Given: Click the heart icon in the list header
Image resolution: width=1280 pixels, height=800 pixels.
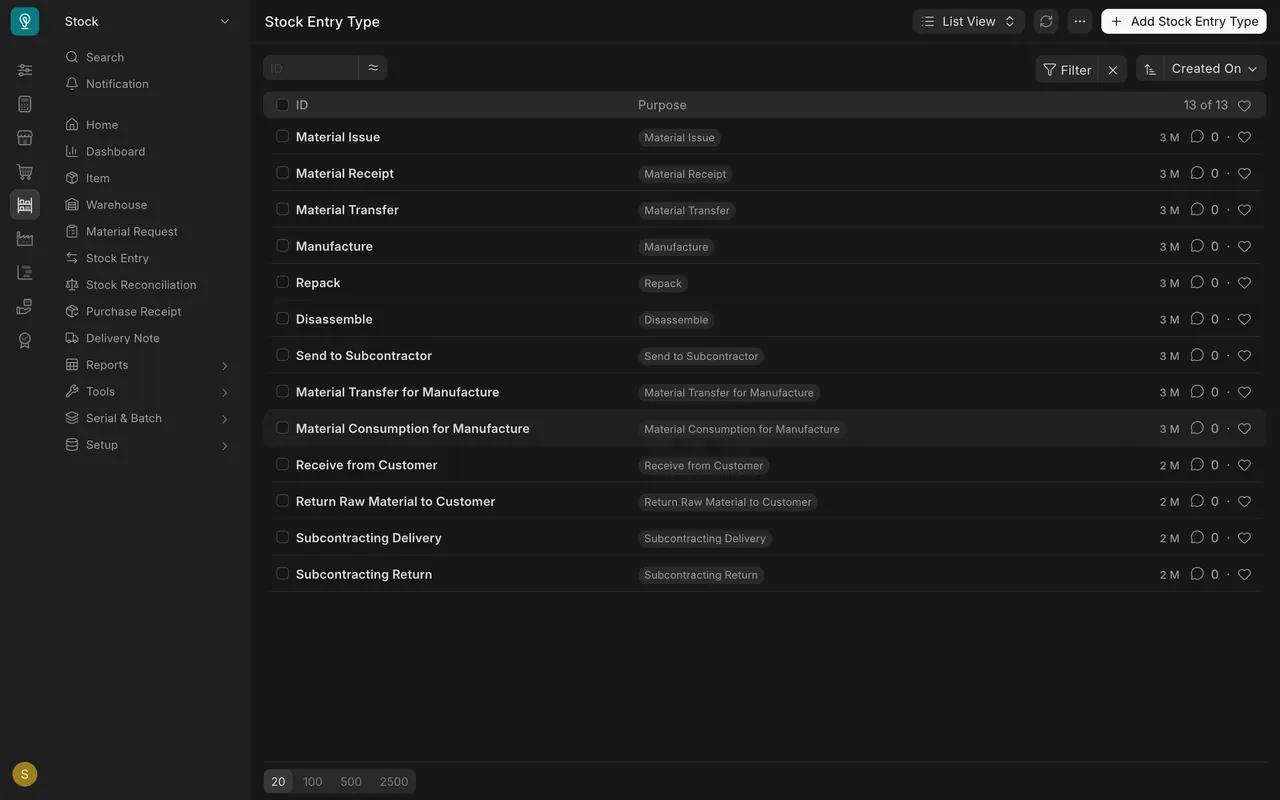Looking at the screenshot, I should point(1244,106).
